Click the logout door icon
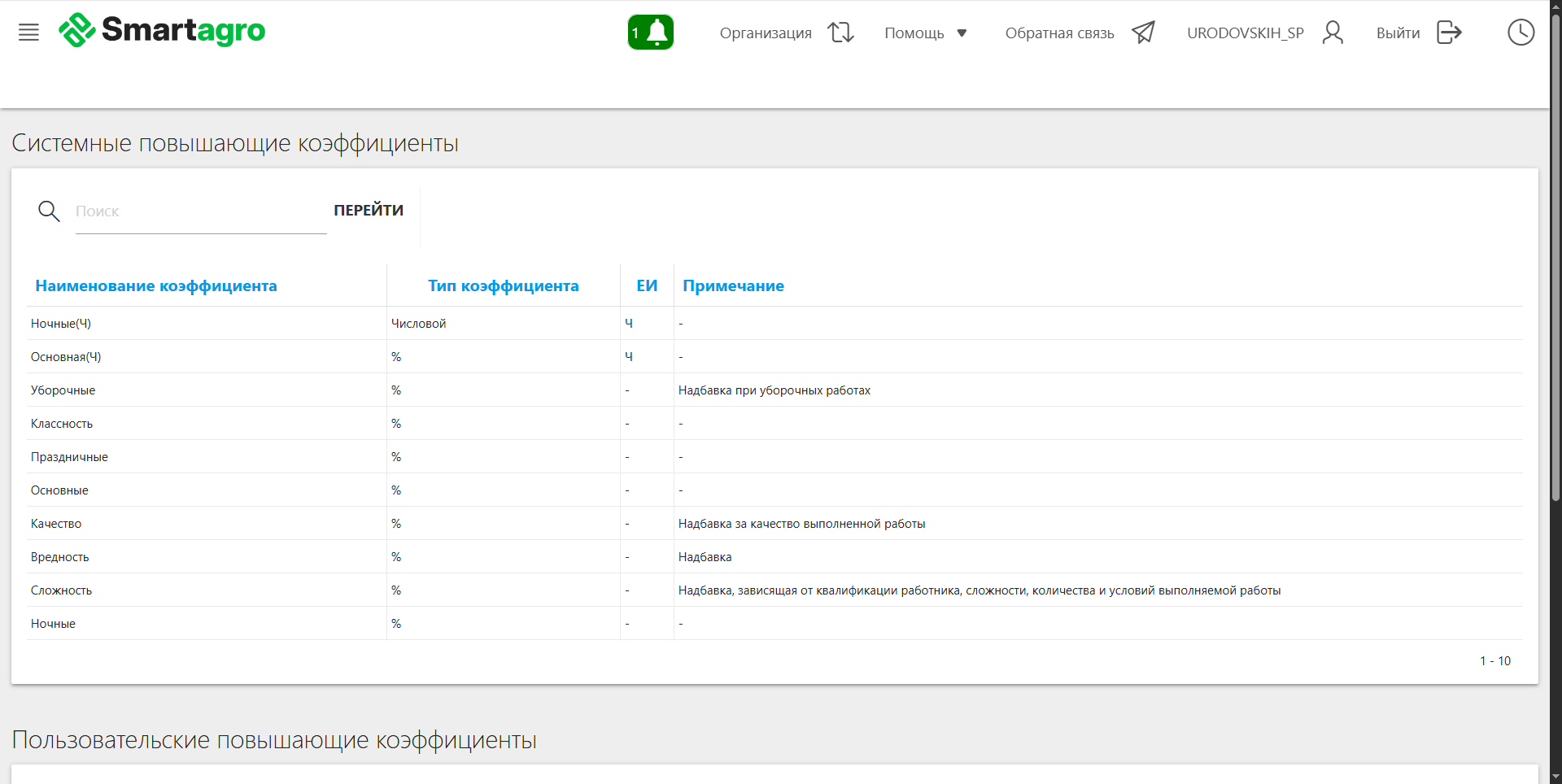1562x784 pixels. point(1449,33)
